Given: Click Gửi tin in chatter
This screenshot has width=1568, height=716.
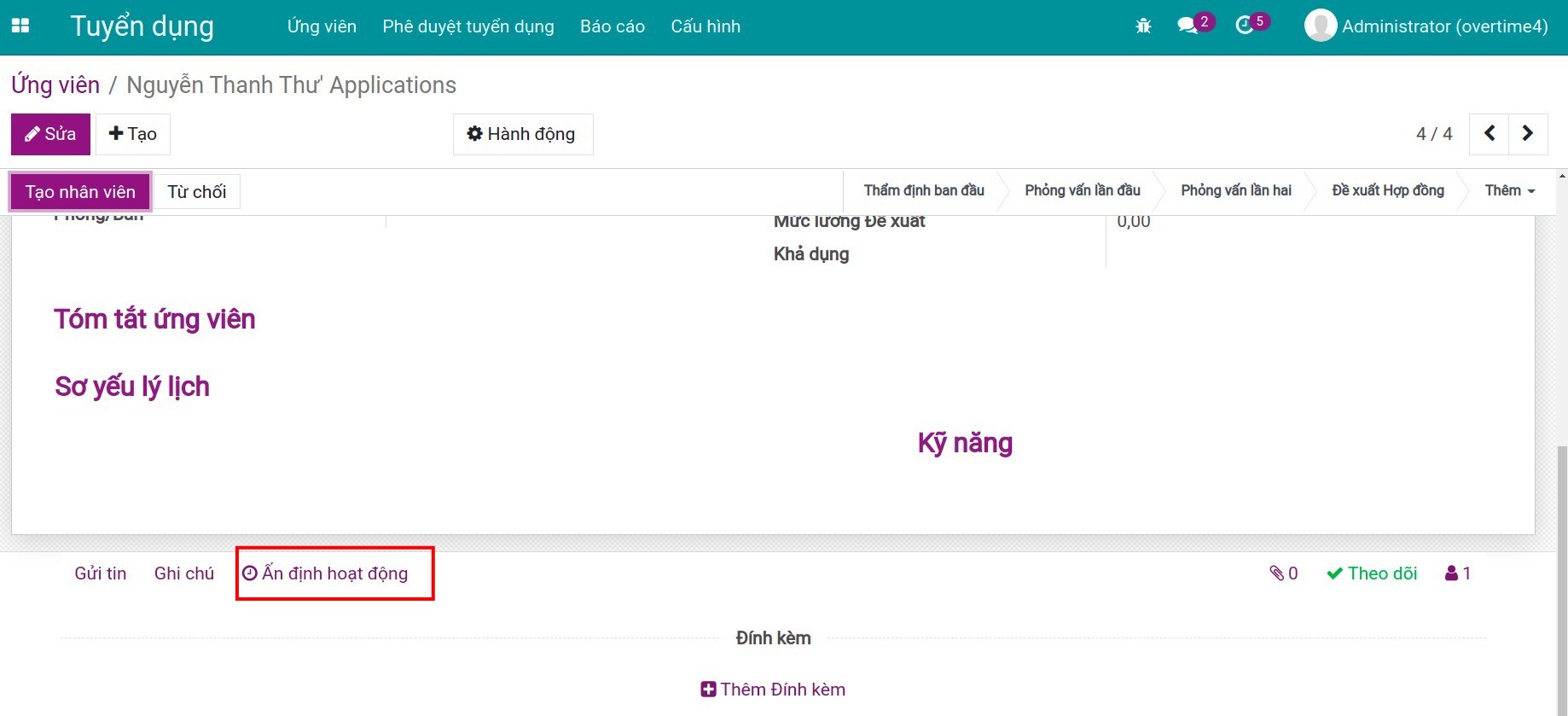Looking at the screenshot, I should 101,573.
